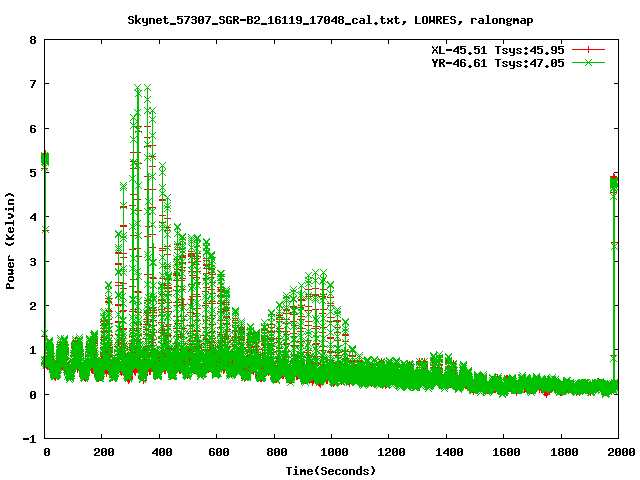This screenshot has width=640, height=480.
Task: Click the x-axis tick label 600
Action: [218, 452]
